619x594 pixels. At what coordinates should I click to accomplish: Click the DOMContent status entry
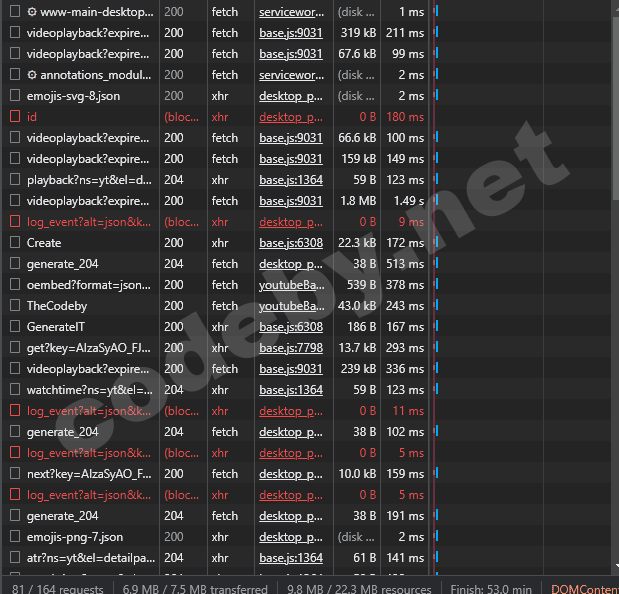pos(585,588)
